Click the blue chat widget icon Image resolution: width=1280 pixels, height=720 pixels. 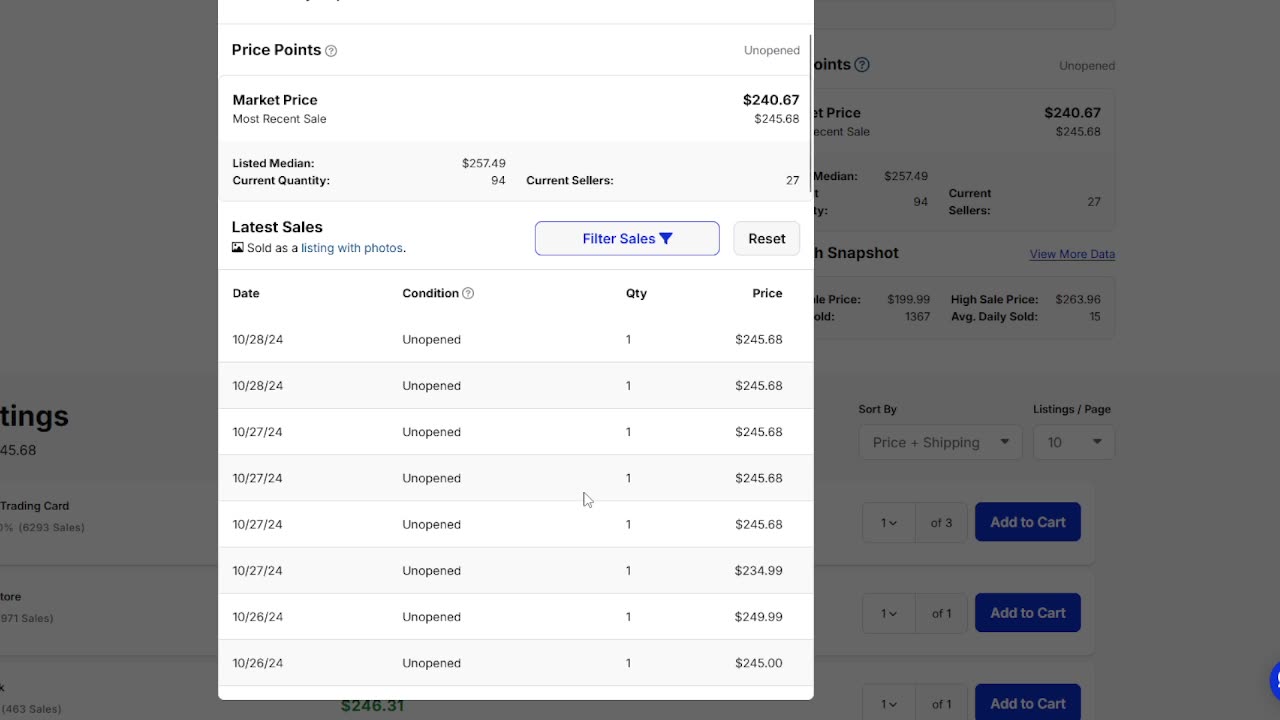1275,681
